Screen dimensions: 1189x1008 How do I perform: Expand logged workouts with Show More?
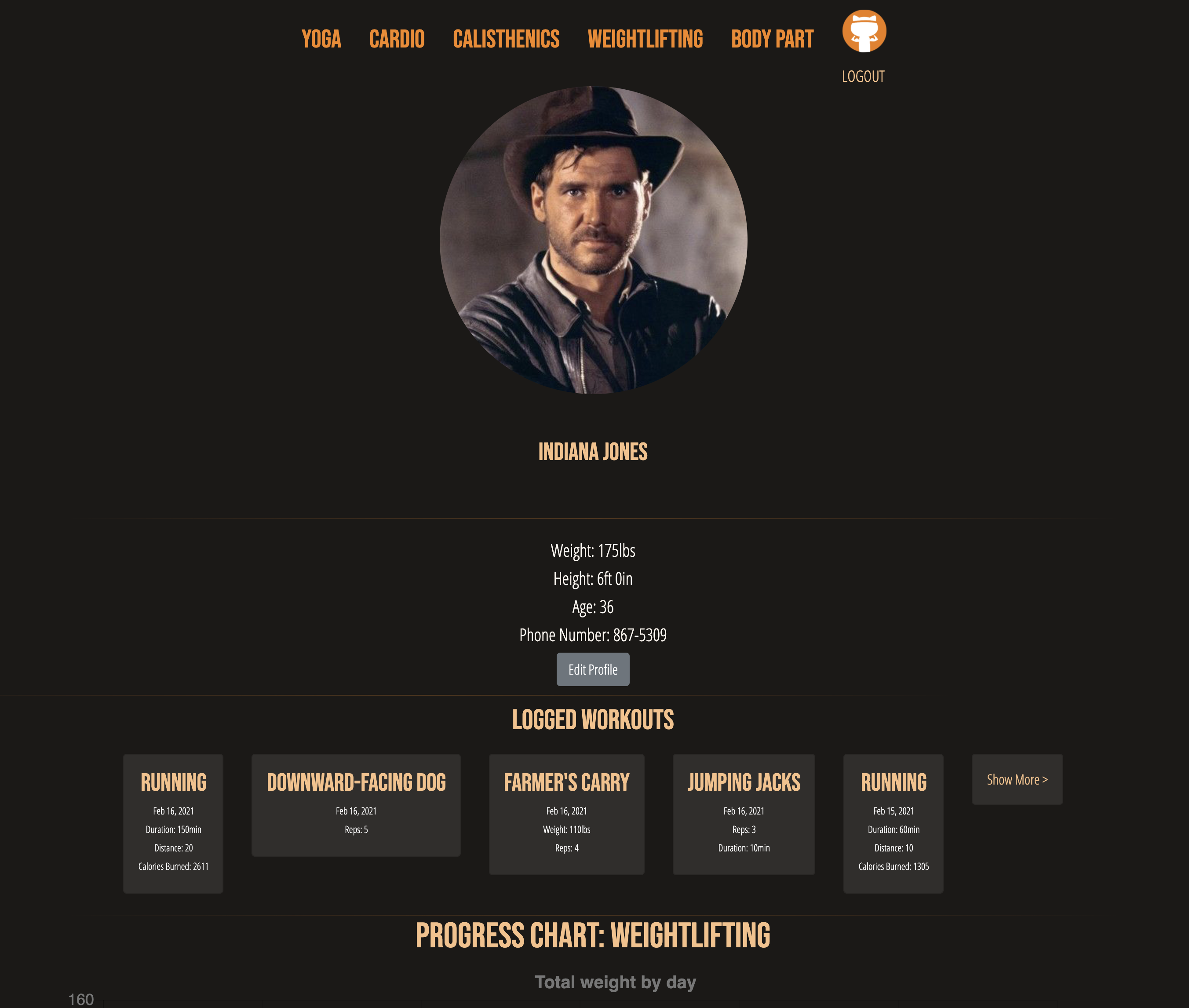point(1017,779)
